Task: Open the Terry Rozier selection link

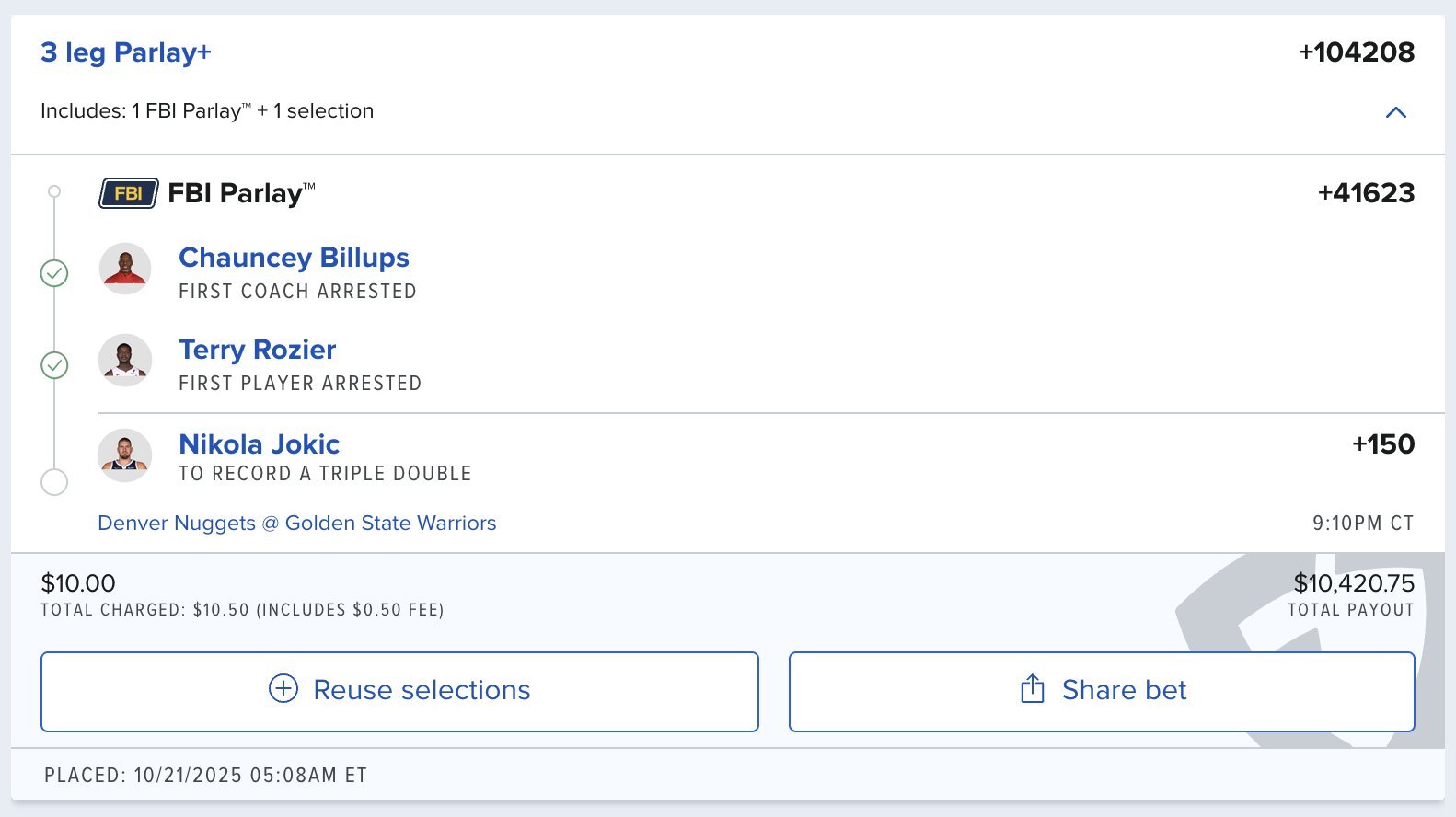Action: click(257, 350)
